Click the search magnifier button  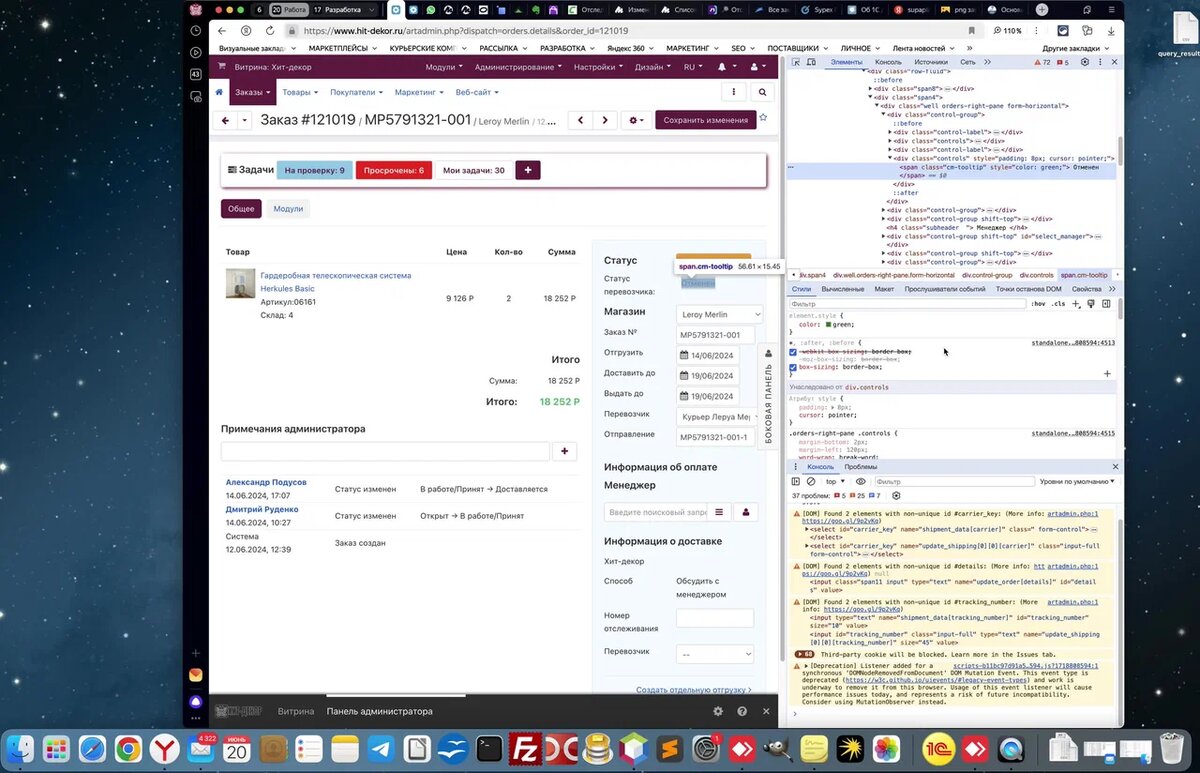click(762, 92)
